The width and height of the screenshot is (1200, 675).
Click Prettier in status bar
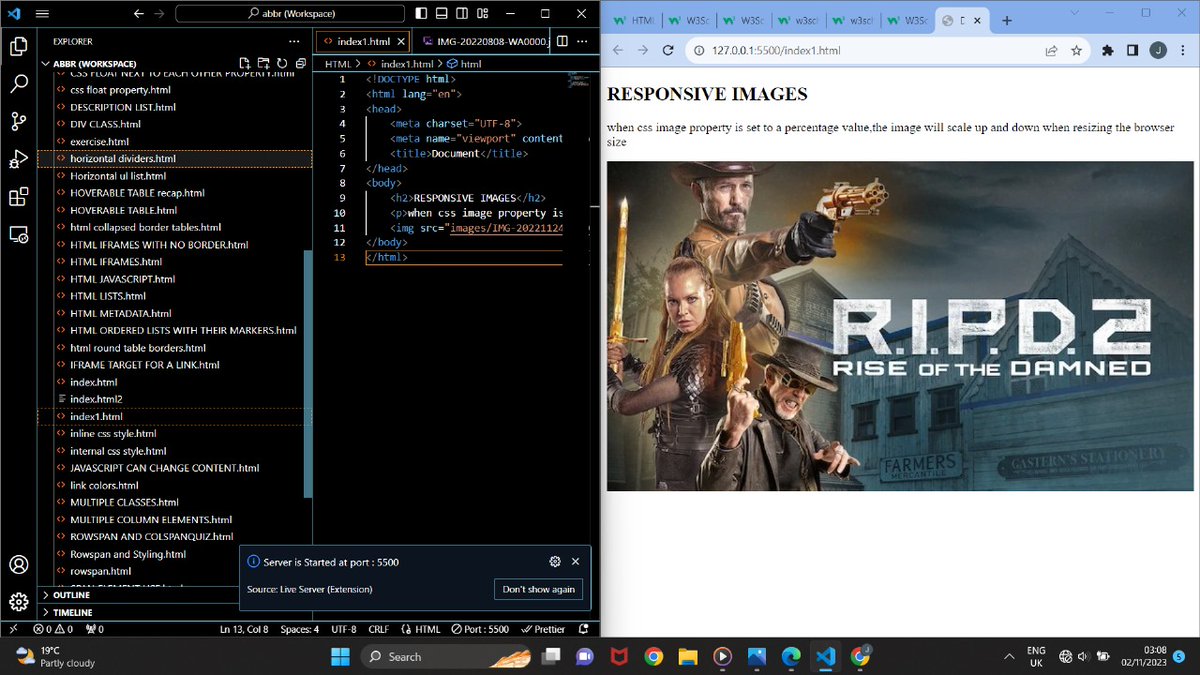(x=542, y=629)
